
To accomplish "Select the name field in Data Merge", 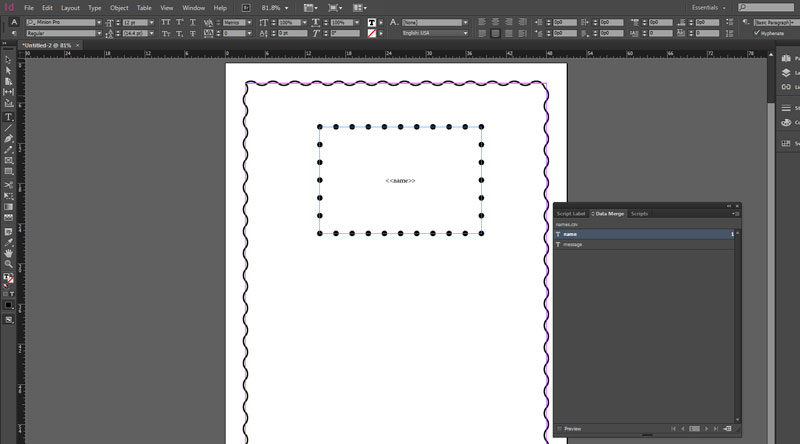I will 644,234.
